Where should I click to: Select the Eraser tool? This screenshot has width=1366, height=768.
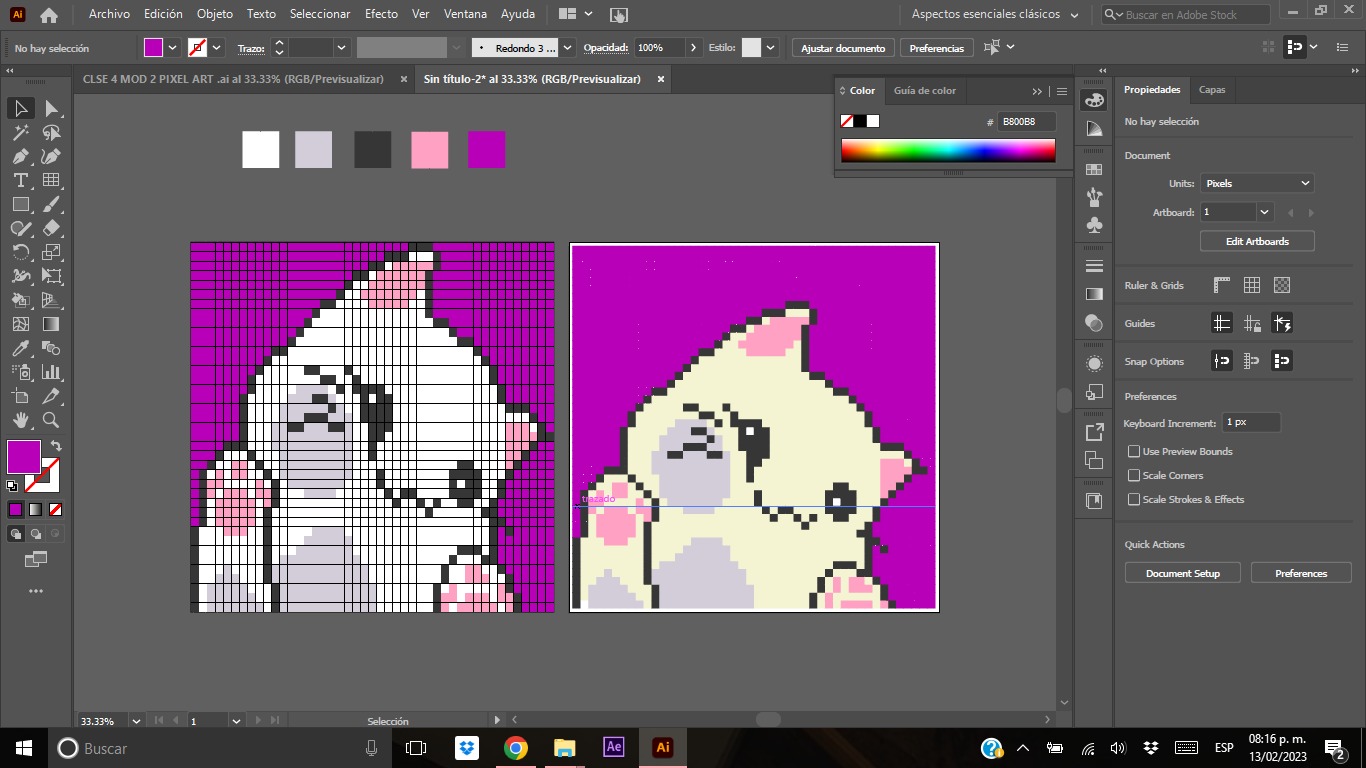pos(51,228)
